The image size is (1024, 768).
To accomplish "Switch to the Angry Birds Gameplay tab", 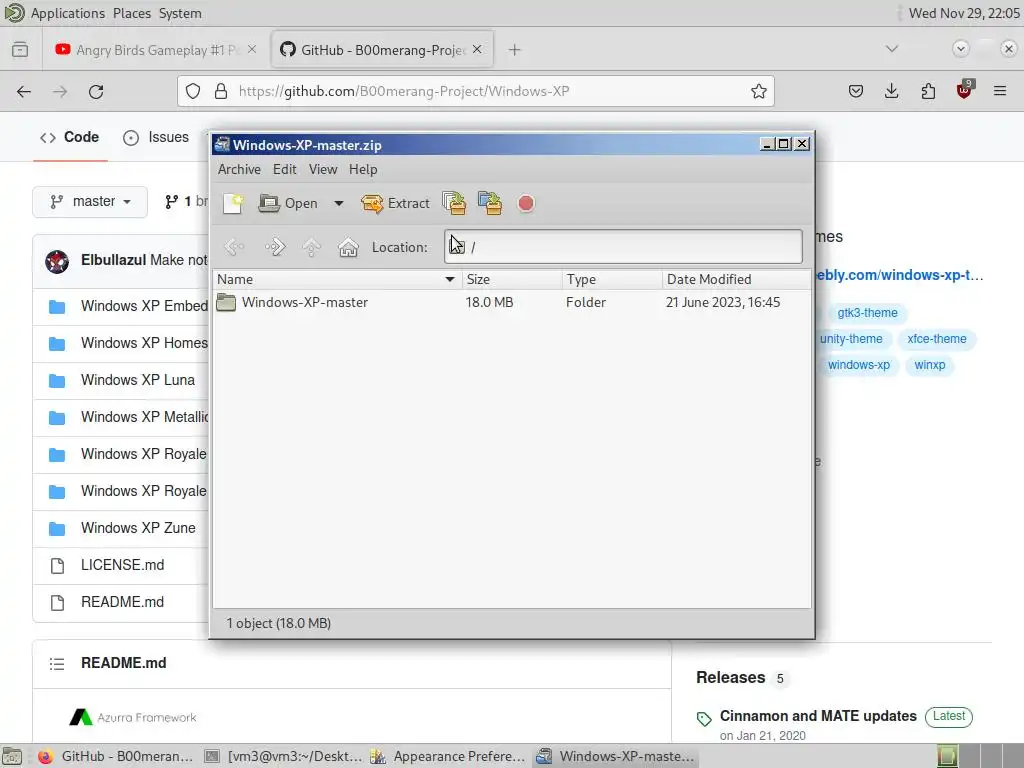I will pos(157,50).
